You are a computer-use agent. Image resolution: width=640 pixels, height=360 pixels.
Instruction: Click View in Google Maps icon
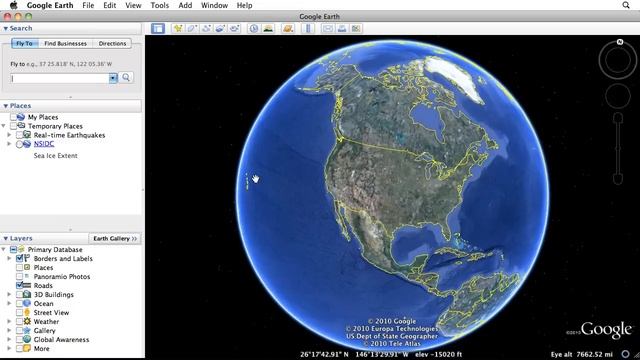[x=356, y=29]
